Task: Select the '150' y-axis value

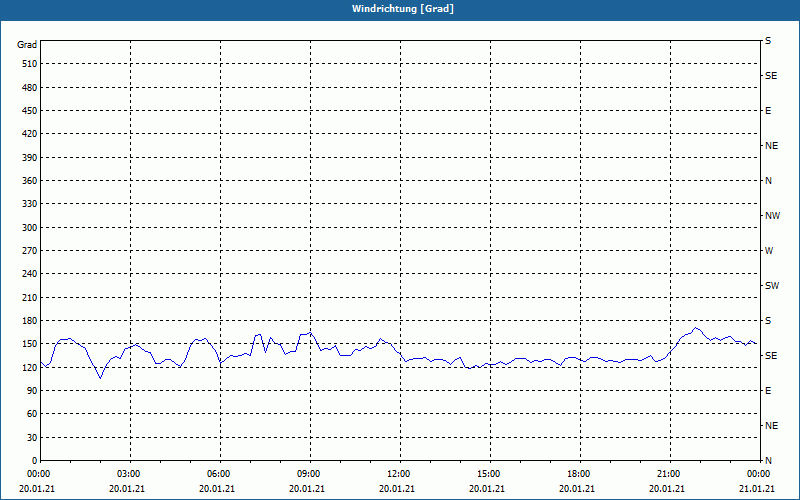Action: coord(30,344)
